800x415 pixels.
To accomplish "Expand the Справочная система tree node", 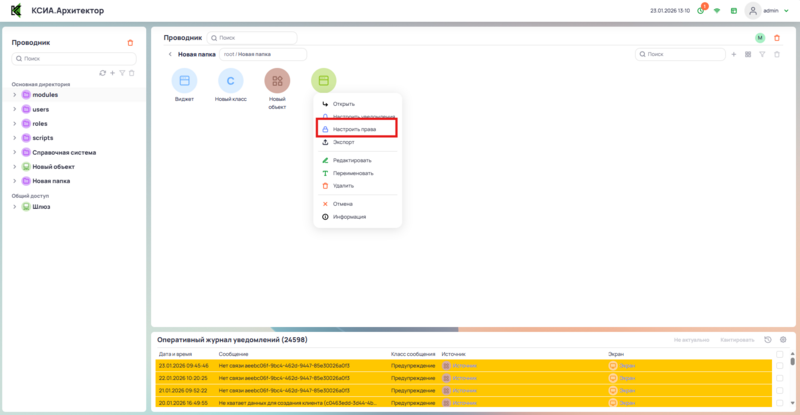I will [x=15, y=152].
